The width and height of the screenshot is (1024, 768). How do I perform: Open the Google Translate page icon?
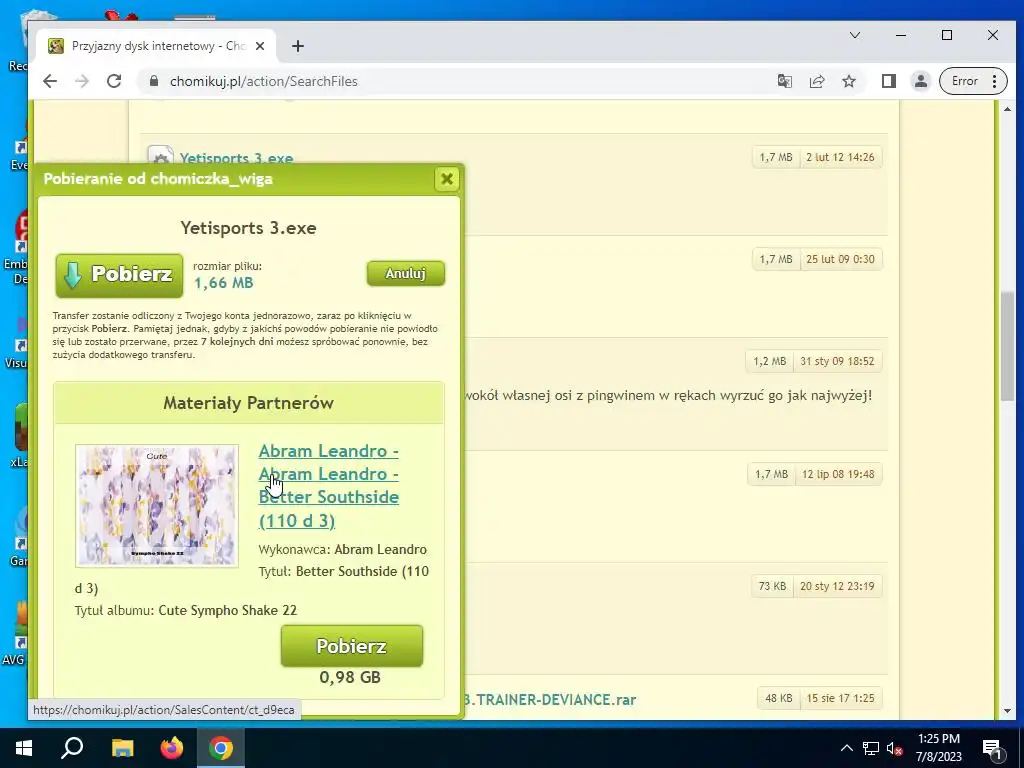point(784,81)
